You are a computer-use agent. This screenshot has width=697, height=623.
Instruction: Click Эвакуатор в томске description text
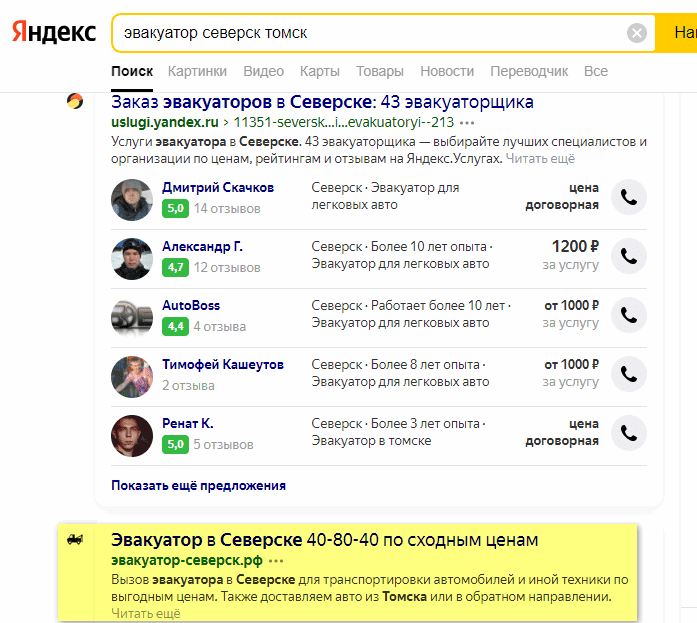(x=371, y=440)
